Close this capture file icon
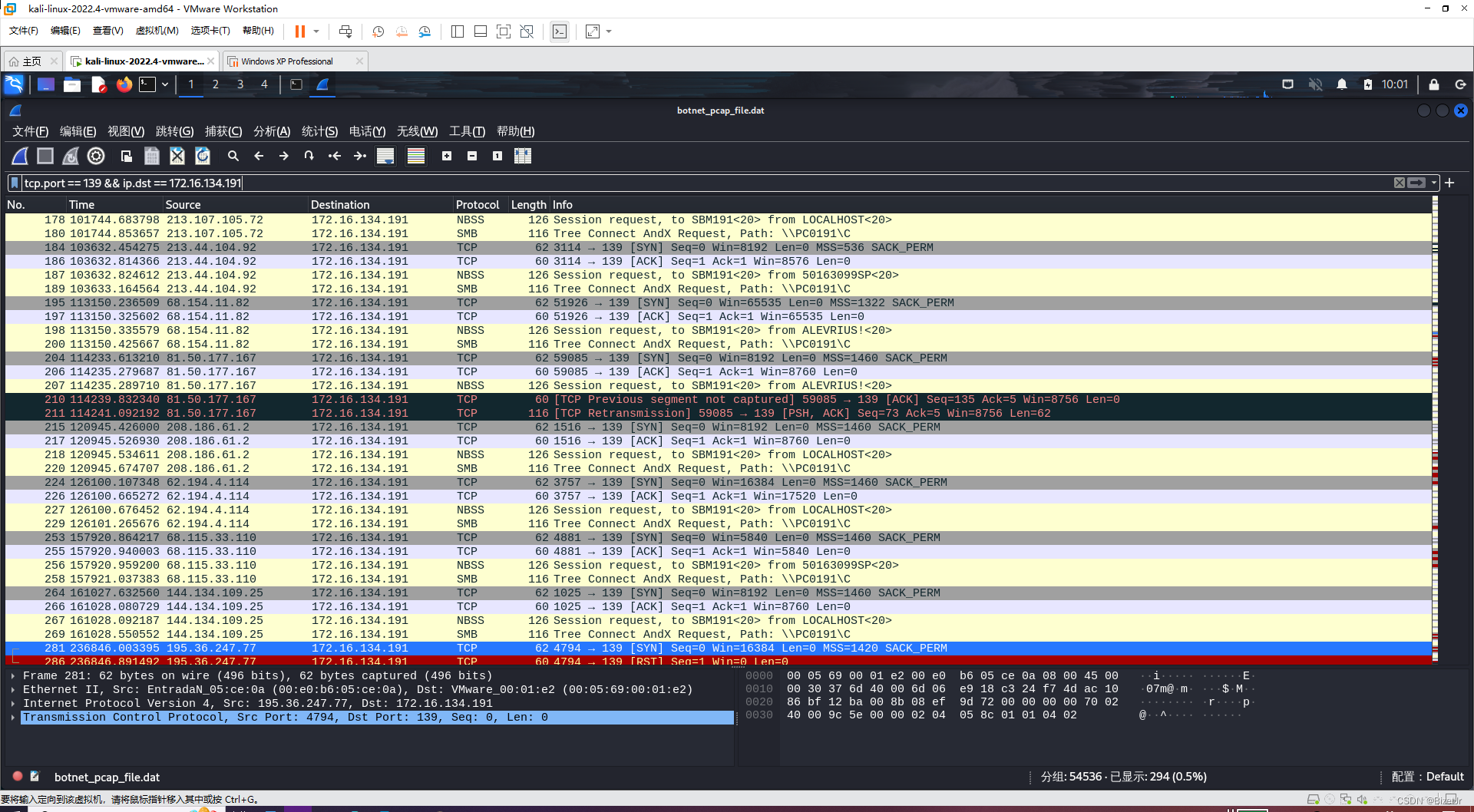The width and height of the screenshot is (1474, 812). pyautogui.click(x=177, y=156)
